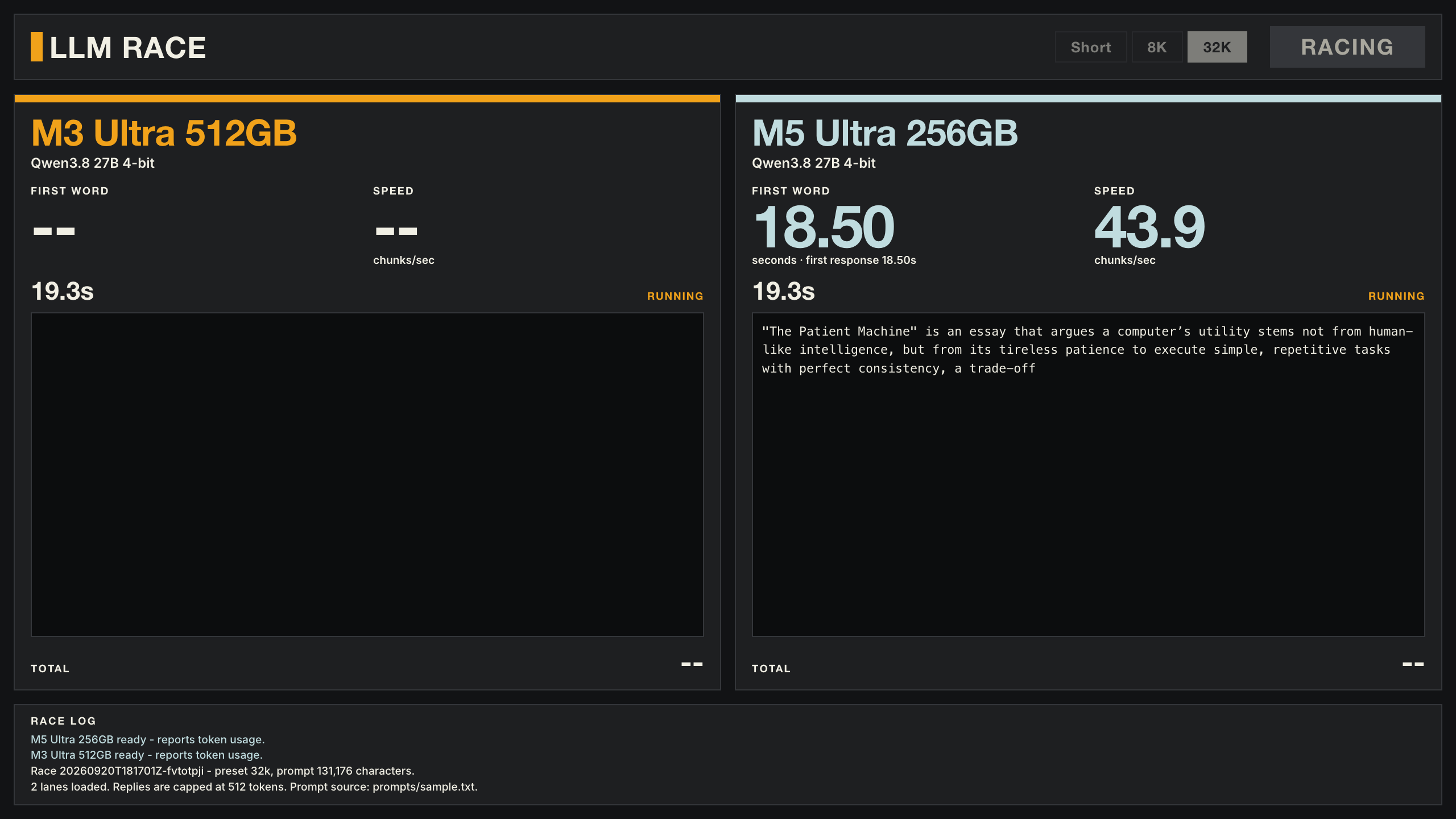Screen dimensions: 1456x819
Task: Click log line 'Race 20260920T181701Z-fvtotpji'
Action: pyautogui.click(x=222, y=771)
